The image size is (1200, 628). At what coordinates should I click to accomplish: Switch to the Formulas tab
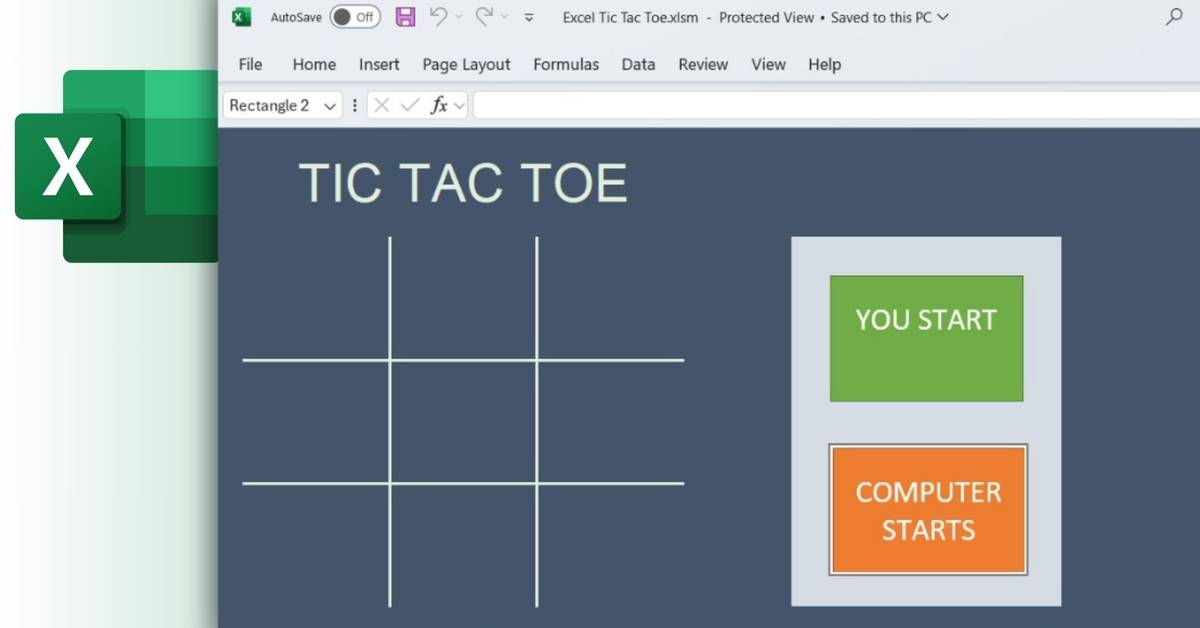pyautogui.click(x=566, y=64)
